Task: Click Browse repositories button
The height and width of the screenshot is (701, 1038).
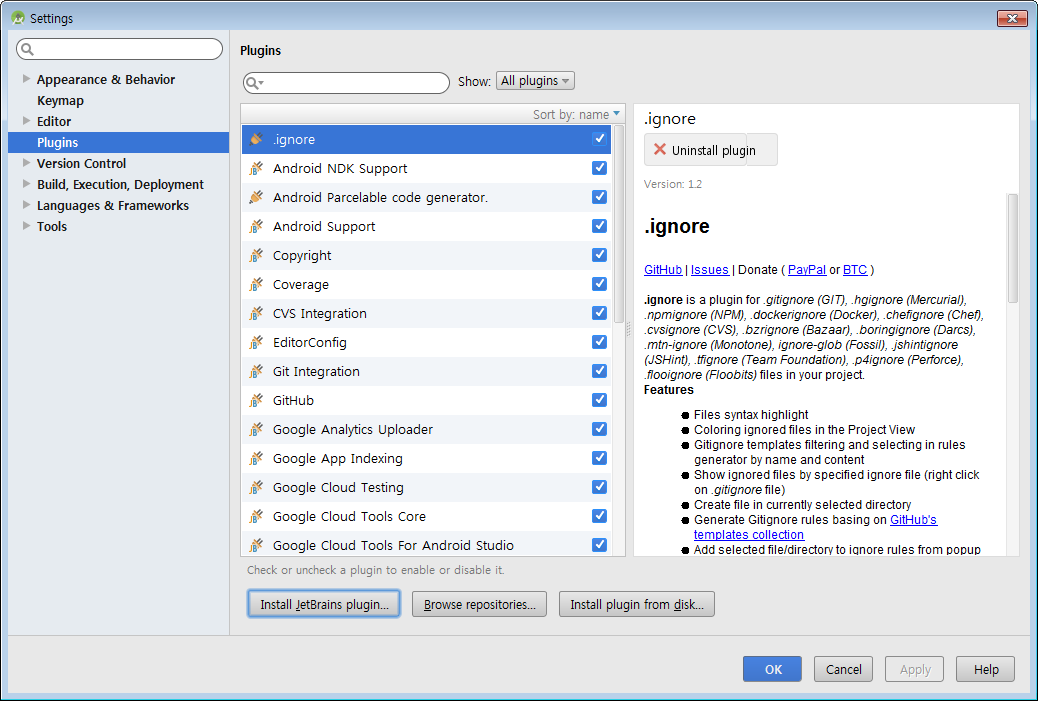Action: 479,604
